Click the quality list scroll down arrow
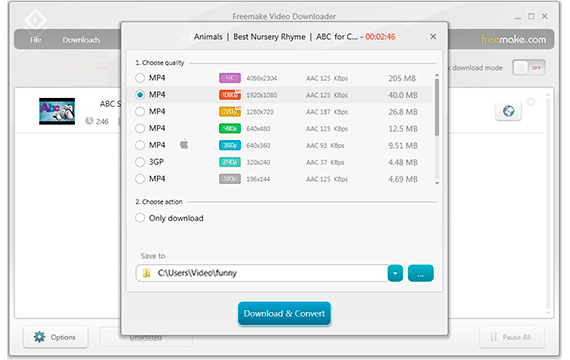The height and width of the screenshot is (360, 570). (x=437, y=183)
